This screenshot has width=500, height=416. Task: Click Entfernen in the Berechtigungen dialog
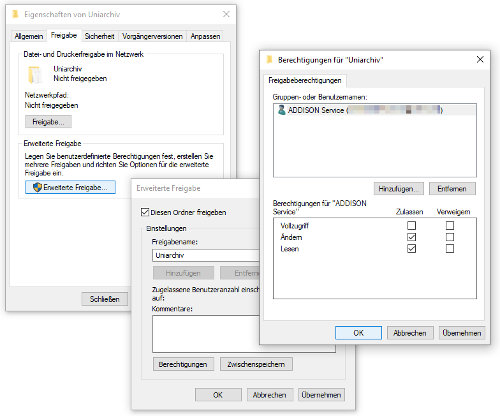tap(452, 189)
